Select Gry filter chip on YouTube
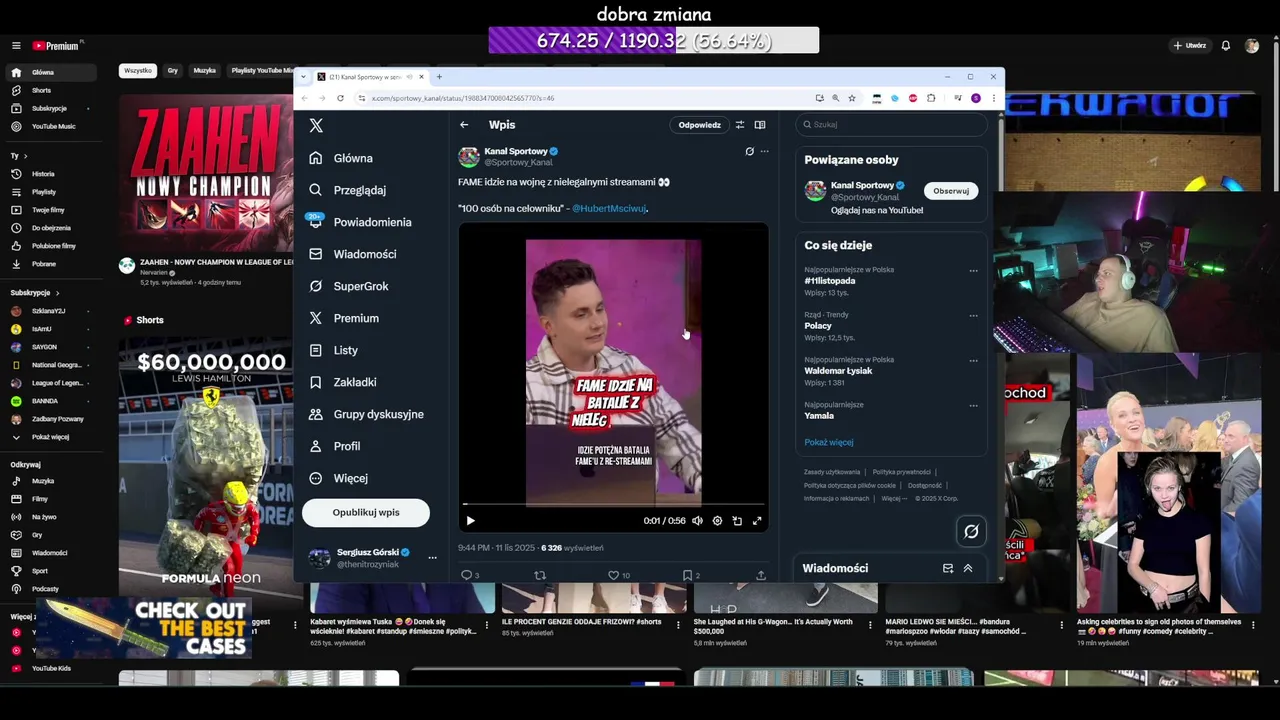1280x720 pixels. (x=173, y=71)
